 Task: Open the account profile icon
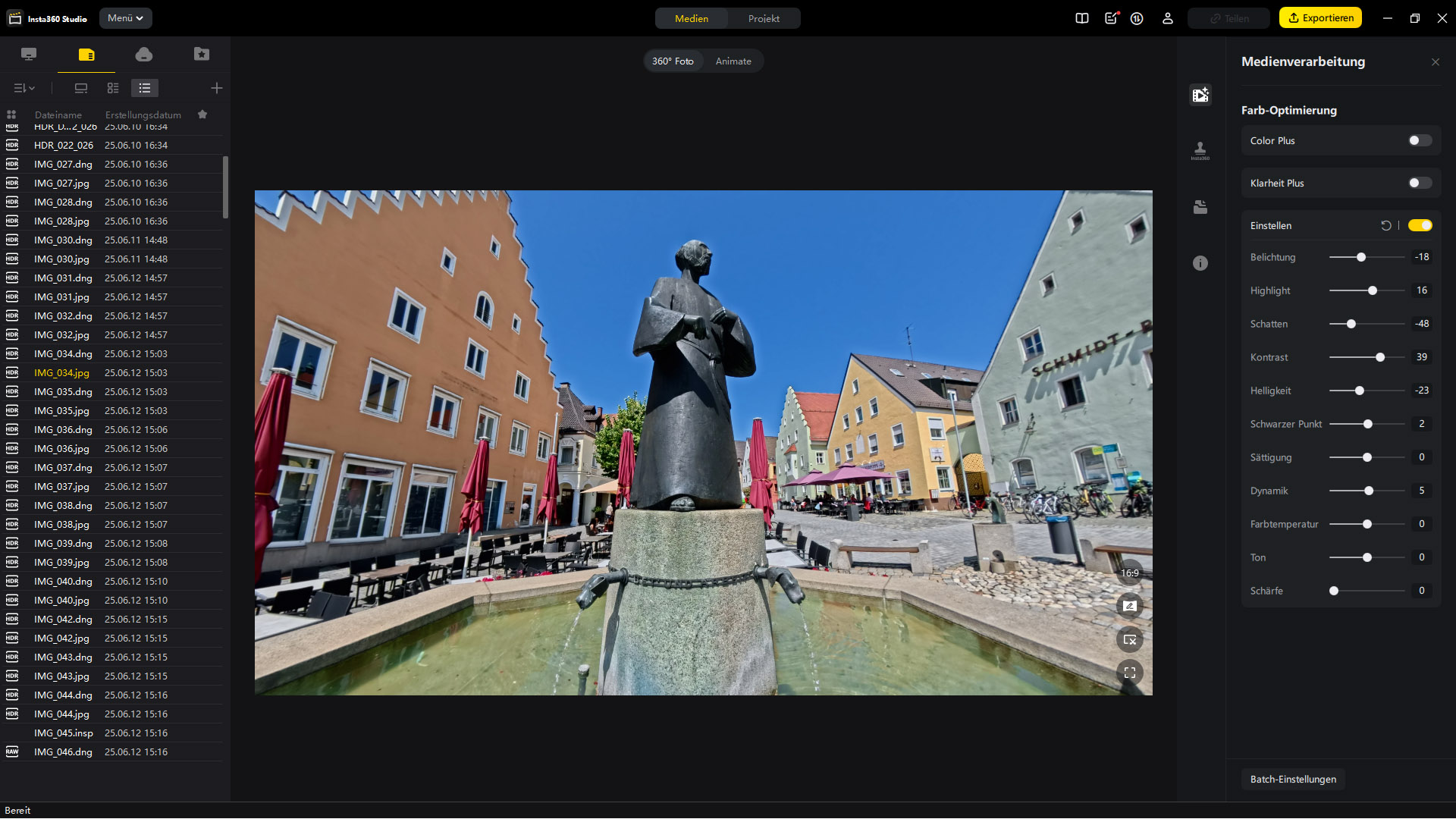(x=1168, y=18)
